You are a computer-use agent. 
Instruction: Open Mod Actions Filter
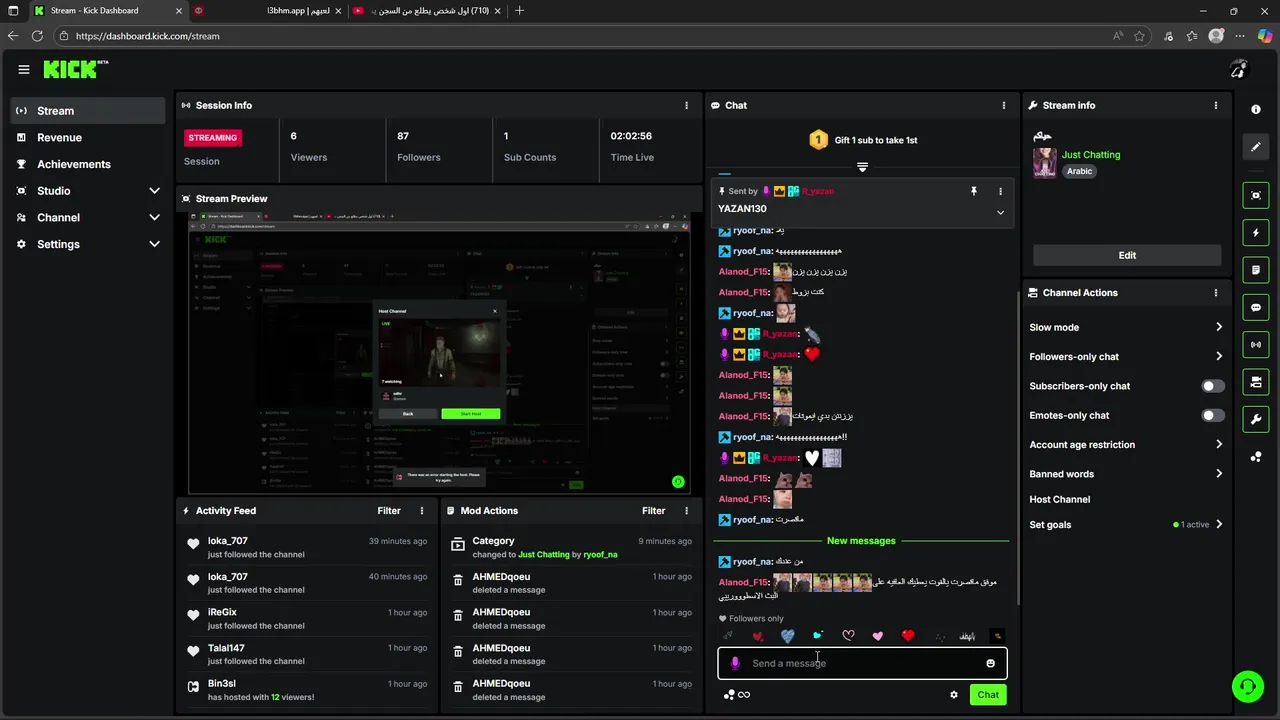[653, 511]
